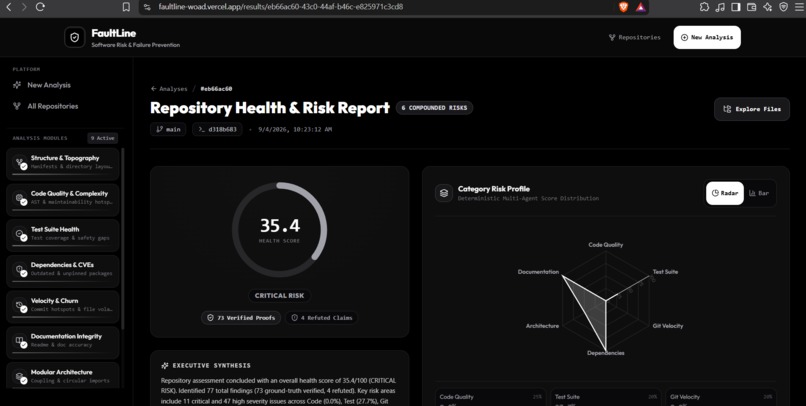The height and width of the screenshot is (406, 806).
Task: Click the Leo AI sparkle icon
Action: 767,7
